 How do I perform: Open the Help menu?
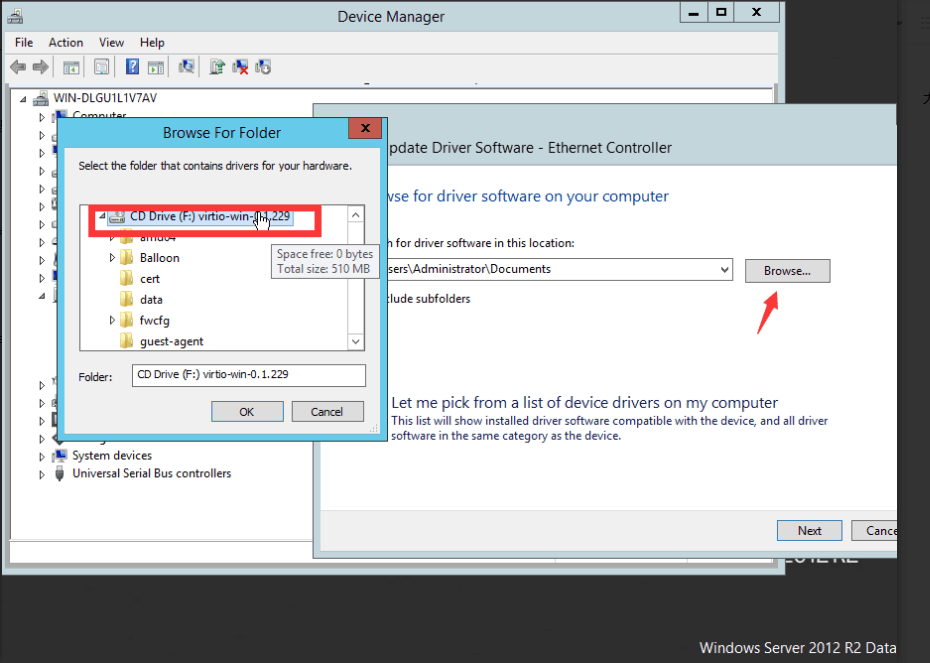pyautogui.click(x=152, y=43)
